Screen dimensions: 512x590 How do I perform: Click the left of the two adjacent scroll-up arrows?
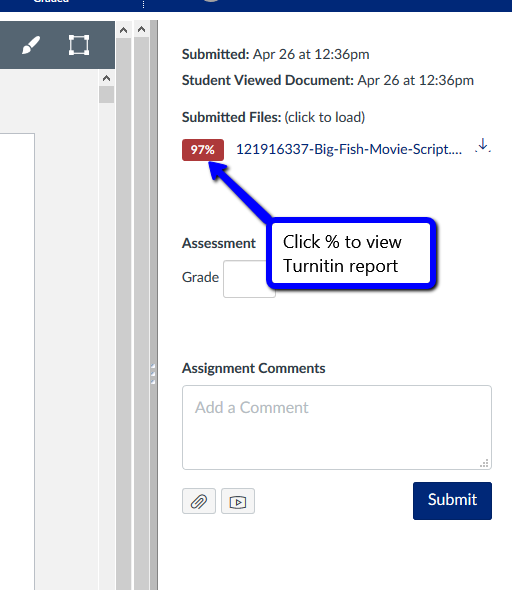point(123,30)
